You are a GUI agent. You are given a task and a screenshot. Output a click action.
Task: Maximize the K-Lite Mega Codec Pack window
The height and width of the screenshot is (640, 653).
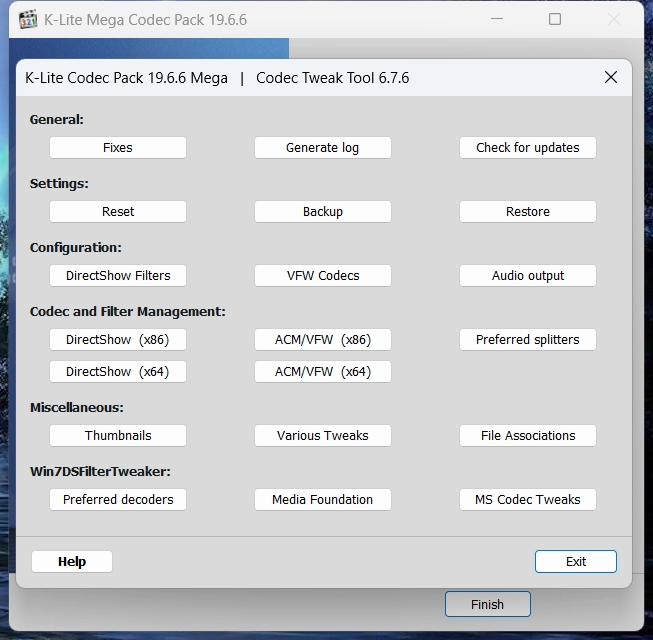[x=555, y=19]
